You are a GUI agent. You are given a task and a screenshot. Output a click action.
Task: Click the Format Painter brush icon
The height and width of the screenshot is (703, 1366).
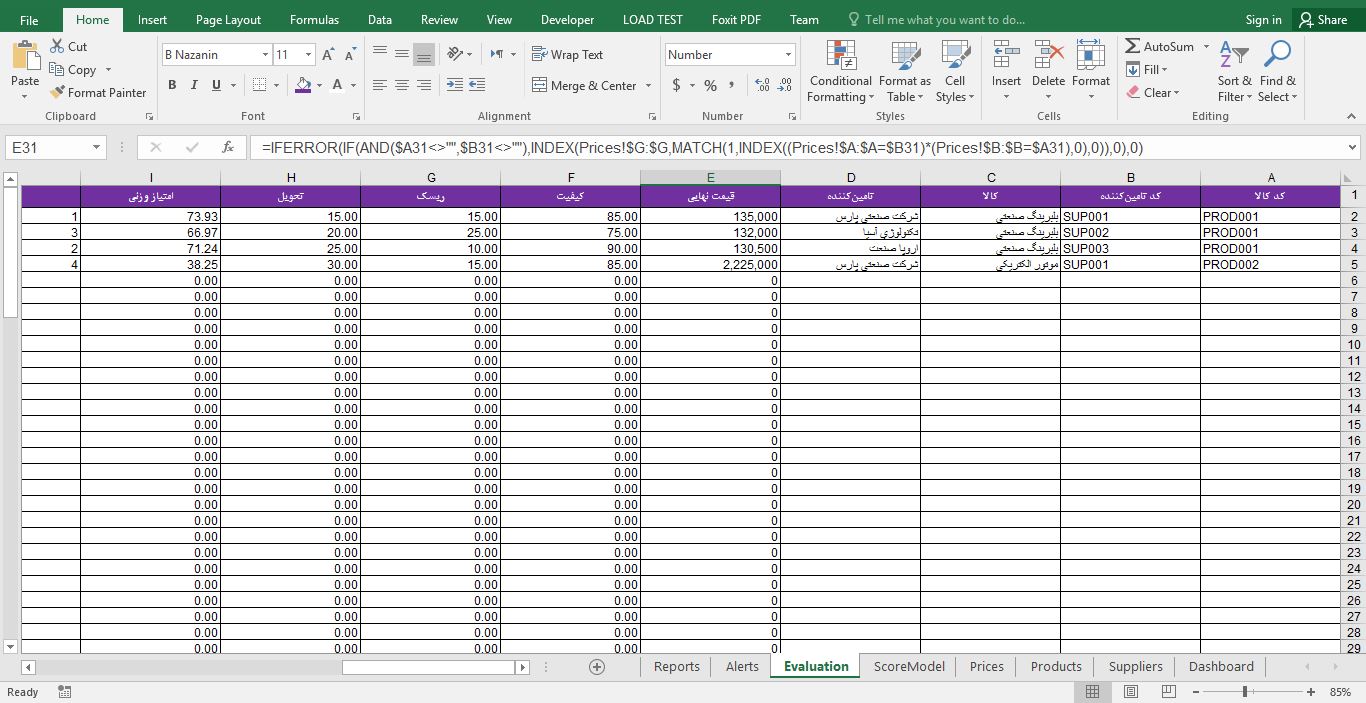tap(57, 93)
